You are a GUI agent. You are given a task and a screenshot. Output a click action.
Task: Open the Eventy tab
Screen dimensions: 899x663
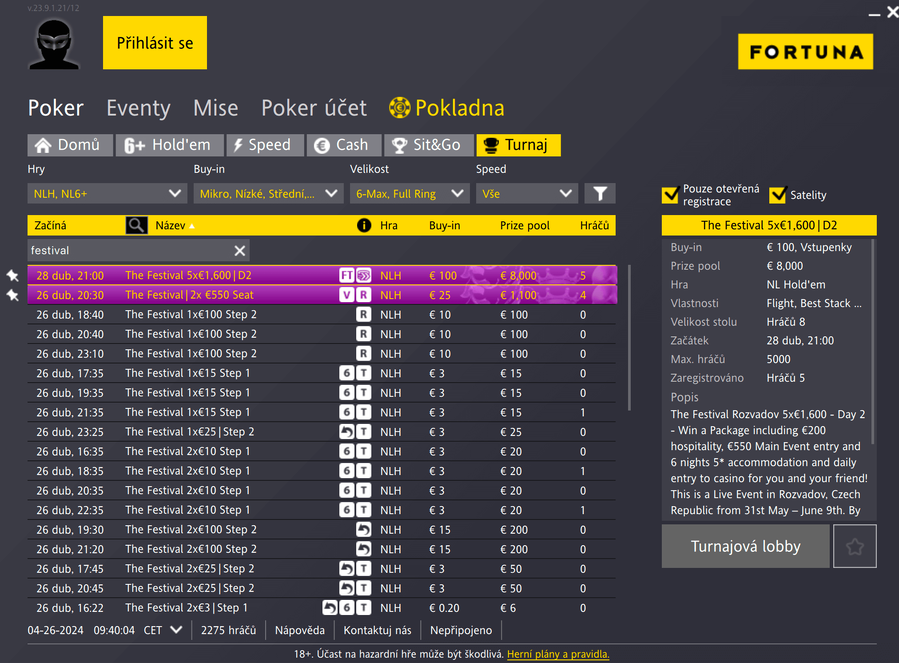(x=138, y=108)
